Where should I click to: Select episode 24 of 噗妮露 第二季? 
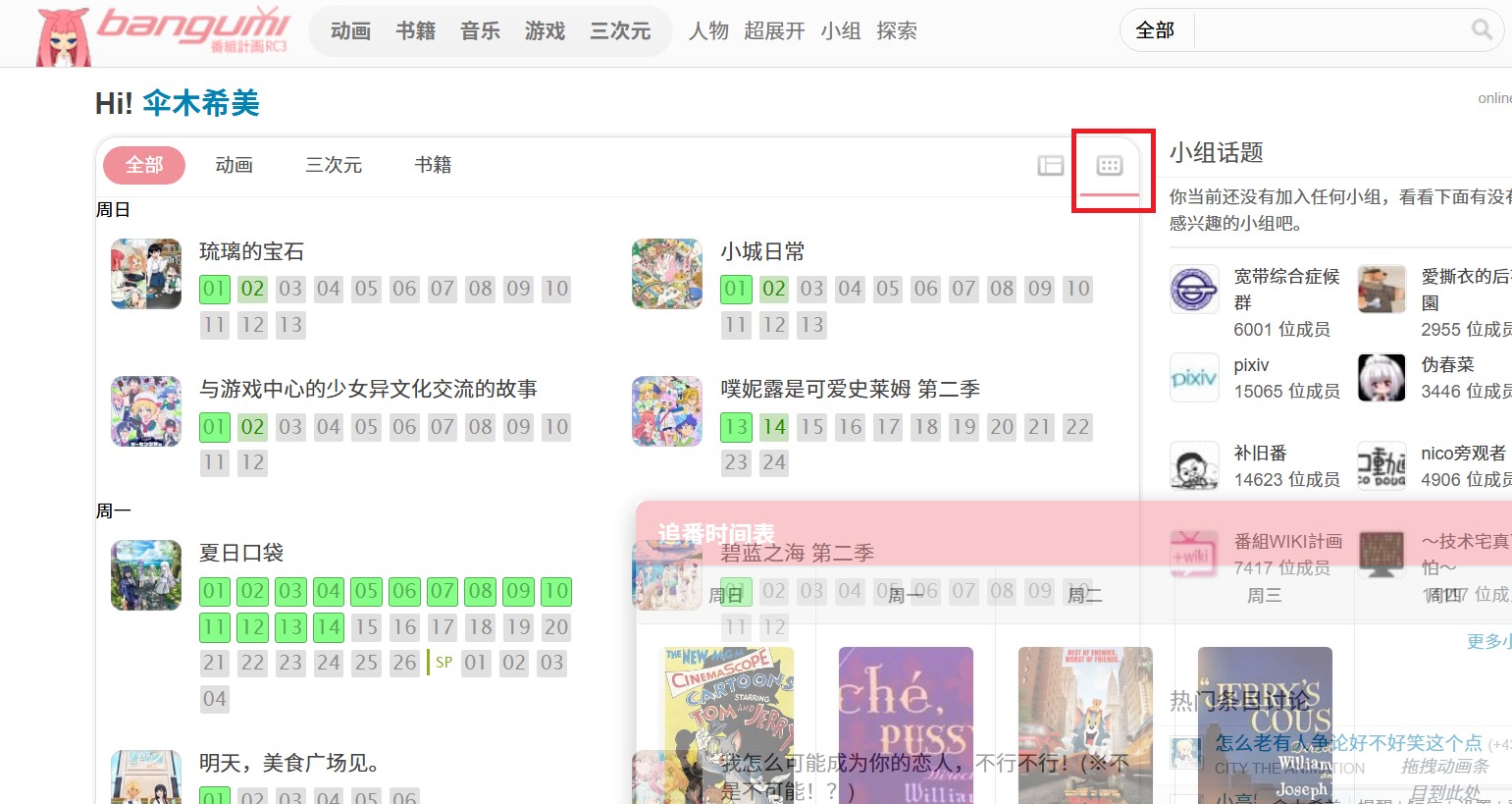point(774,462)
